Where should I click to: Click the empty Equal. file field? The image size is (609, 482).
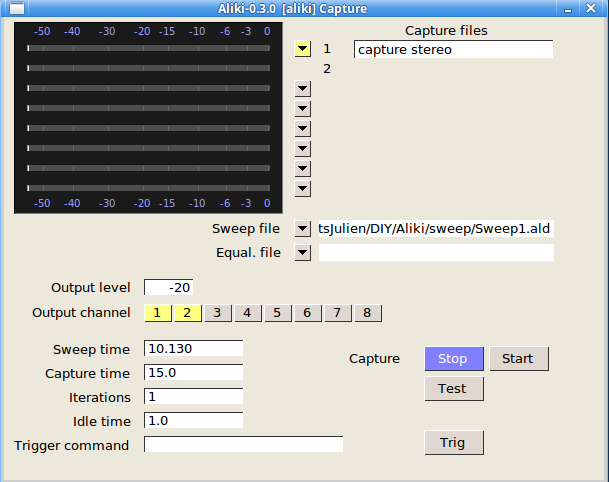point(436,253)
